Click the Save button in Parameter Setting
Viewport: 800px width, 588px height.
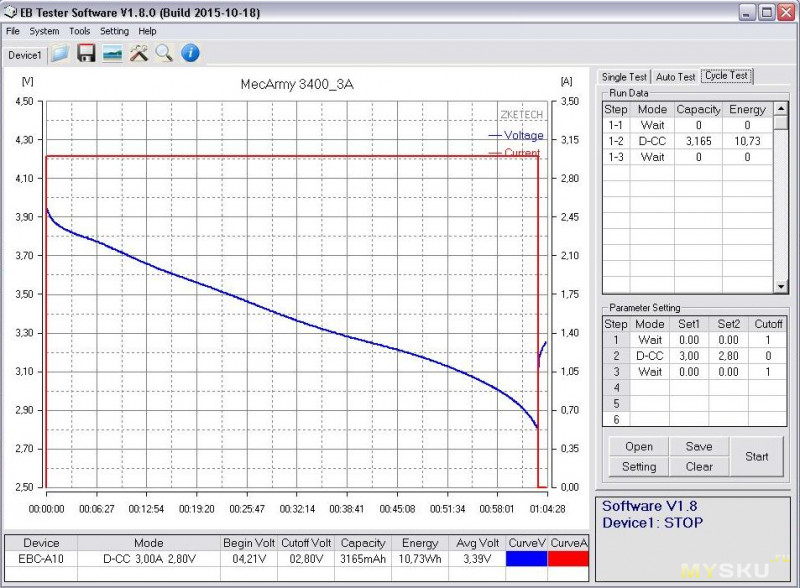pos(699,447)
